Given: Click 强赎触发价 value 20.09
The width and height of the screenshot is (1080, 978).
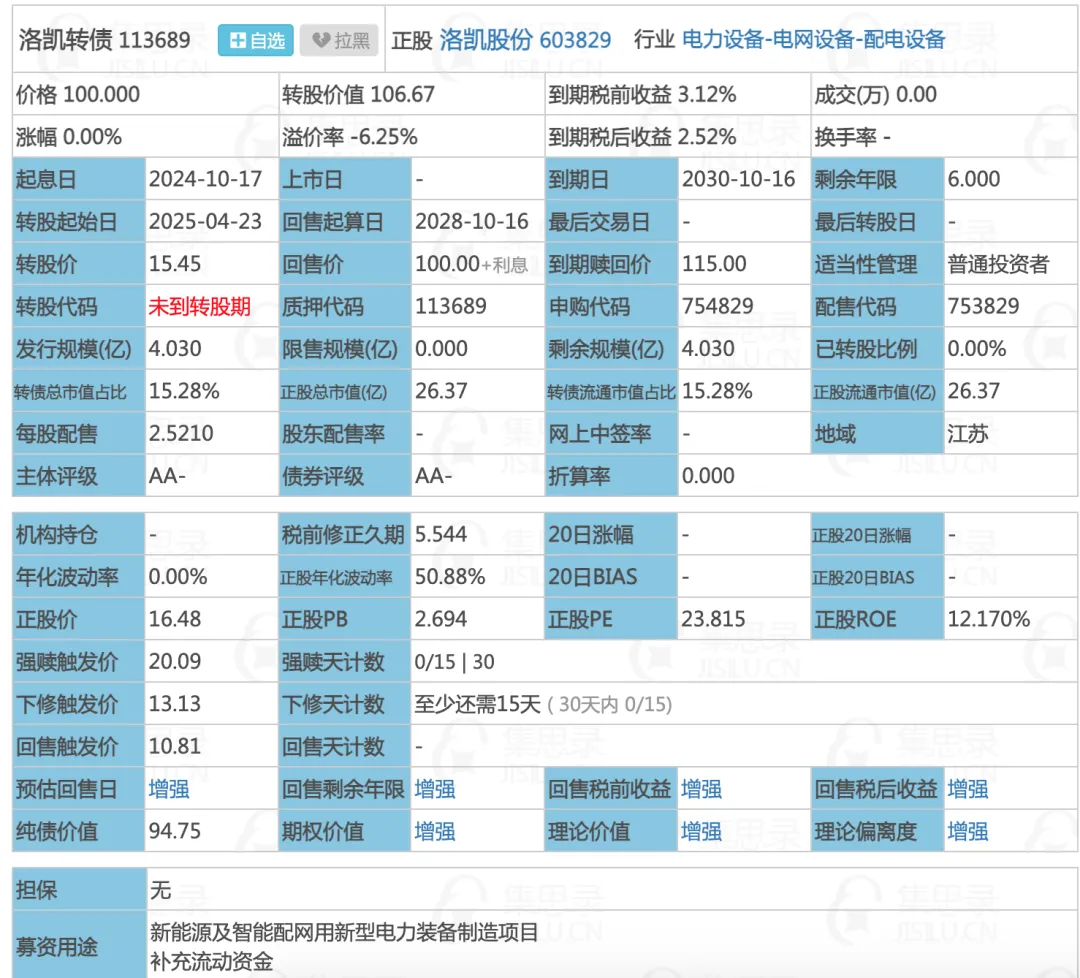Looking at the screenshot, I should tap(175, 662).
